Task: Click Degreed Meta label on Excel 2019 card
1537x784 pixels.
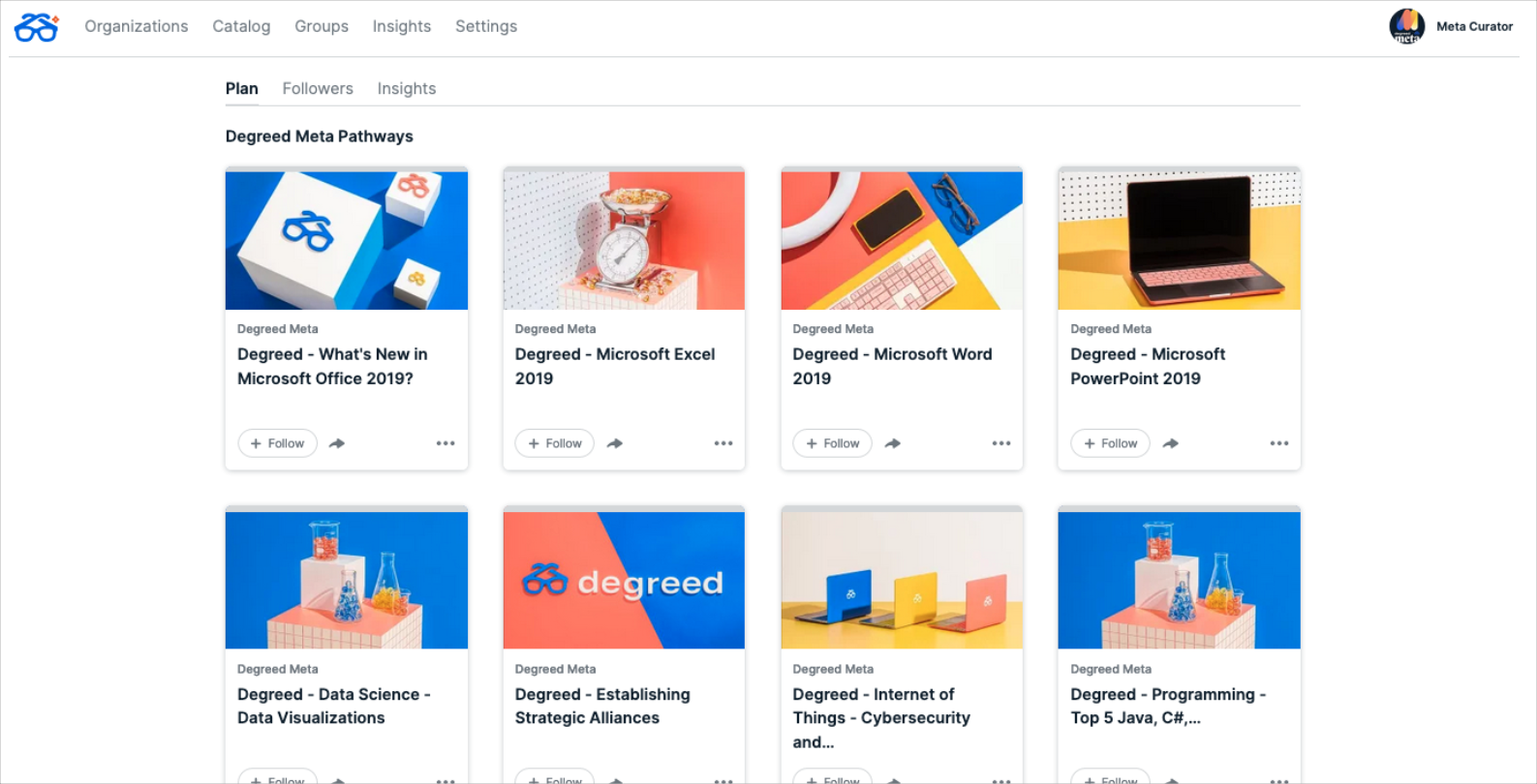Action: click(556, 329)
